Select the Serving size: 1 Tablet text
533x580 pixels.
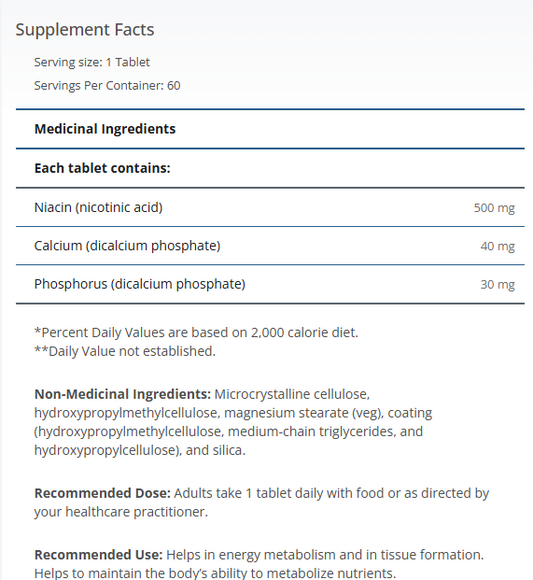click(x=92, y=62)
